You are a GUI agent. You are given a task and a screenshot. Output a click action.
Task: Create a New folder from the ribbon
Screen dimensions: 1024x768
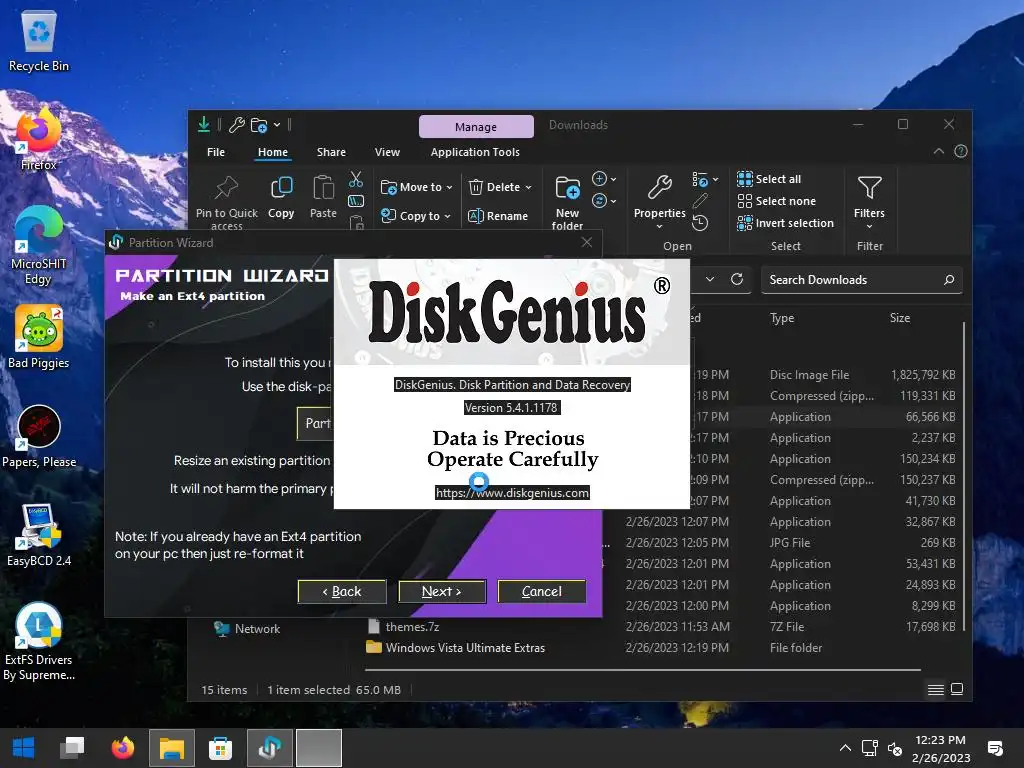click(x=568, y=202)
